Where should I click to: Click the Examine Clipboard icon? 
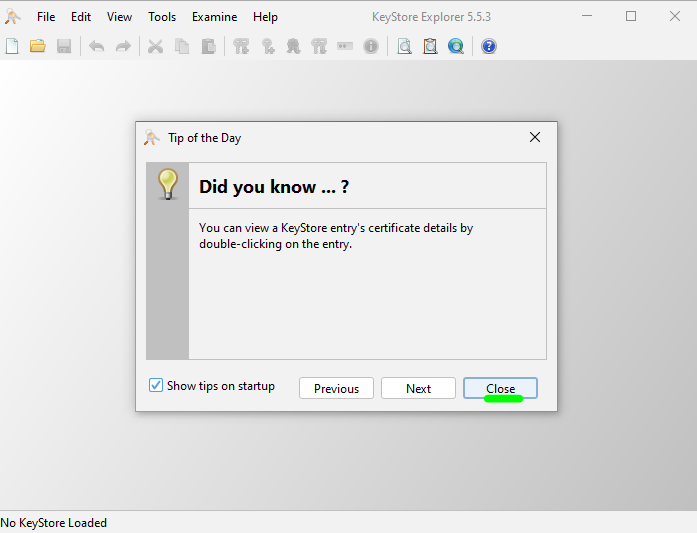click(x=430, y=46)
